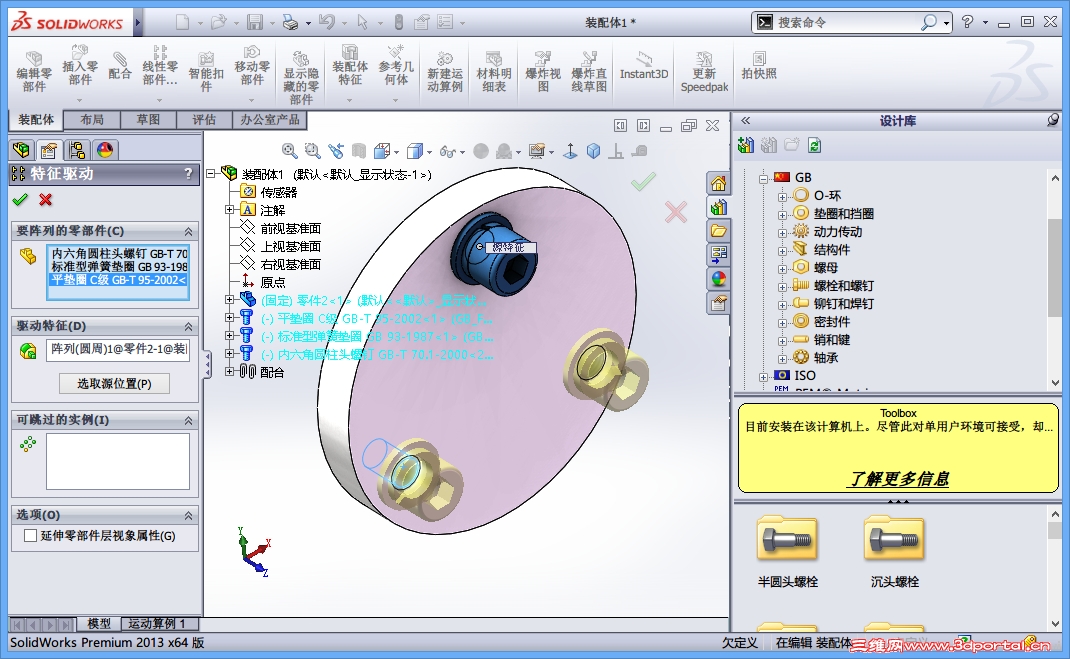Click the 线性零部件 pattern tool

(160, 66)
